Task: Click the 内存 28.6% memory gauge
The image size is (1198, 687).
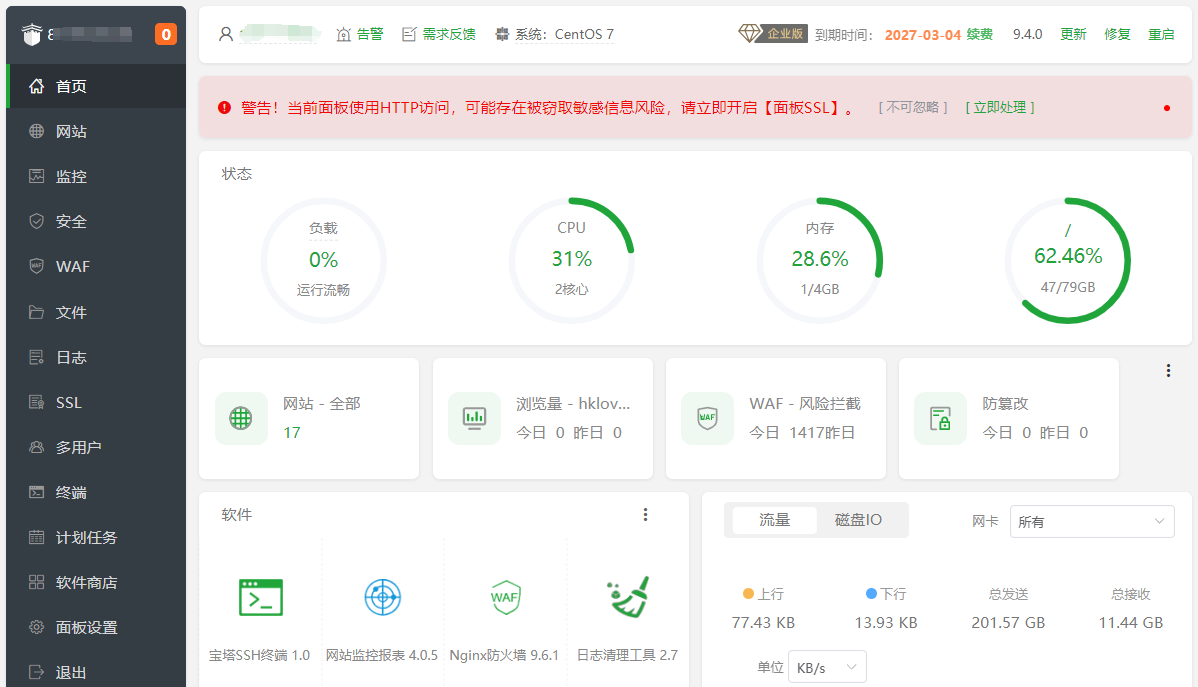Action: click(x=820, y=260)
